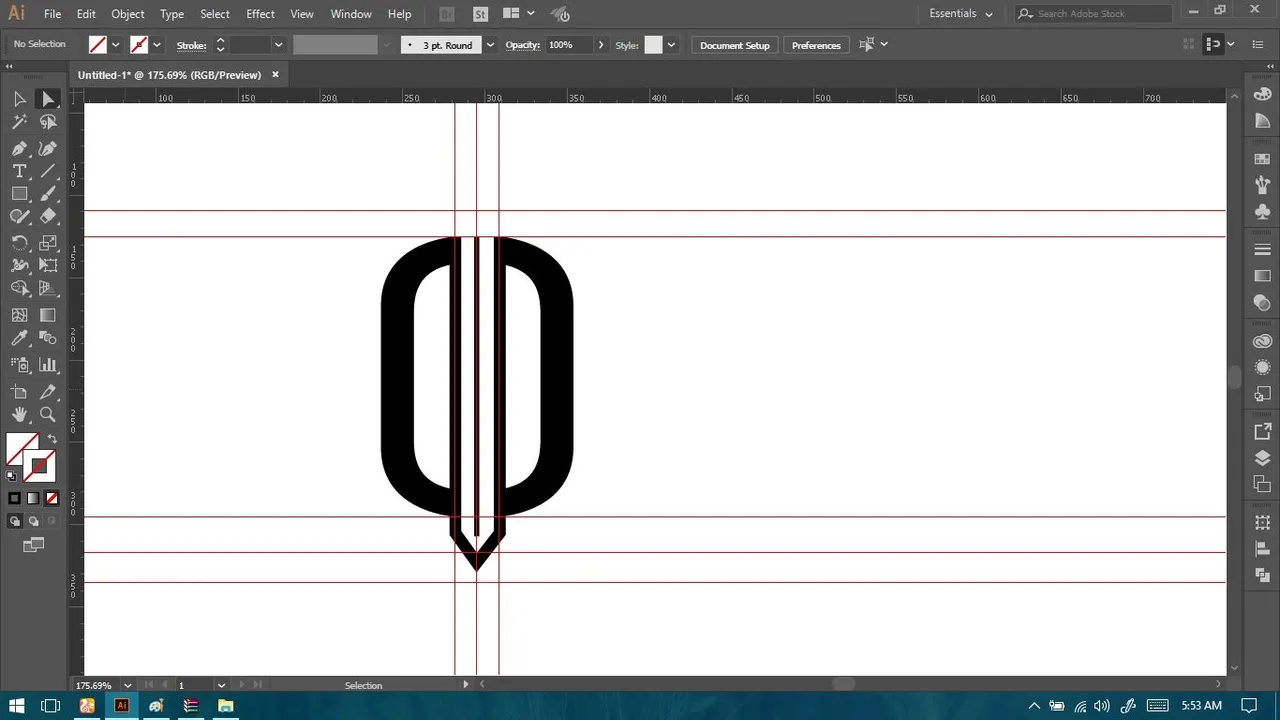
Task: Swap fill and stroke arrows
Action: [x=52, y=439]
